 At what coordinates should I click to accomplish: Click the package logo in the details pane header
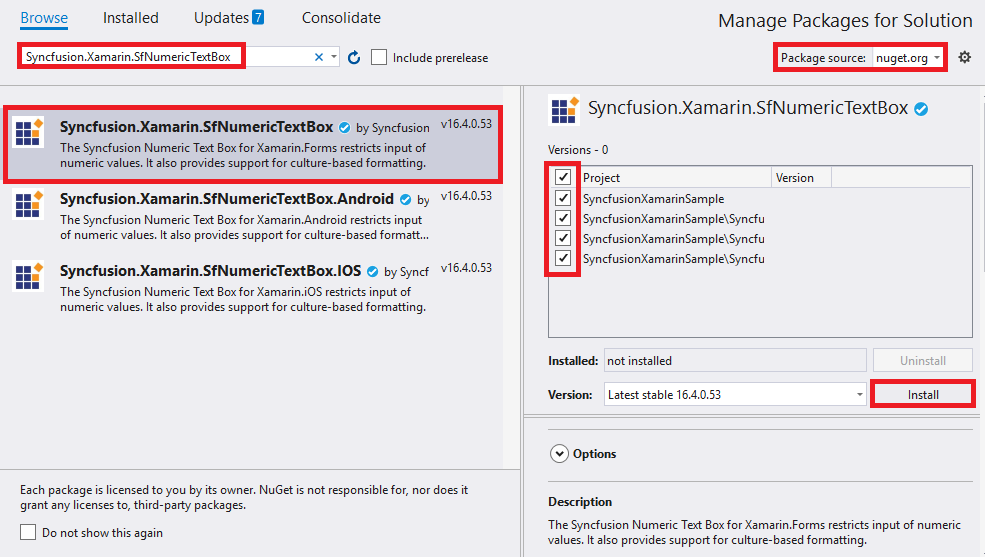[564, 109]
